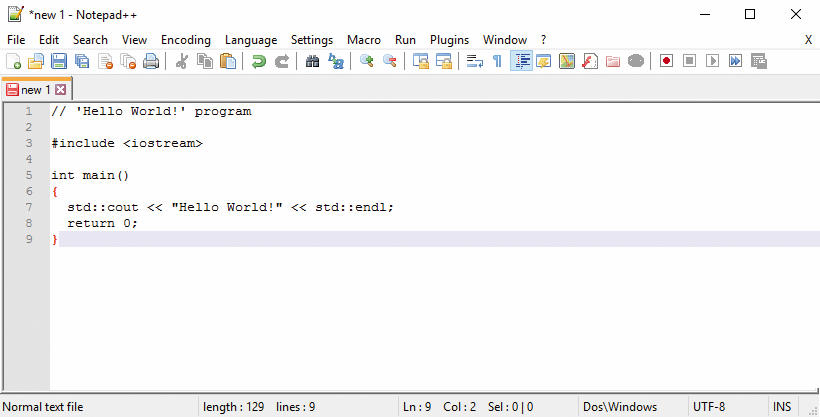The width and height of the screenshot is (820, 417).
Task: Undo last change with the green arrow
Action: 258,61
